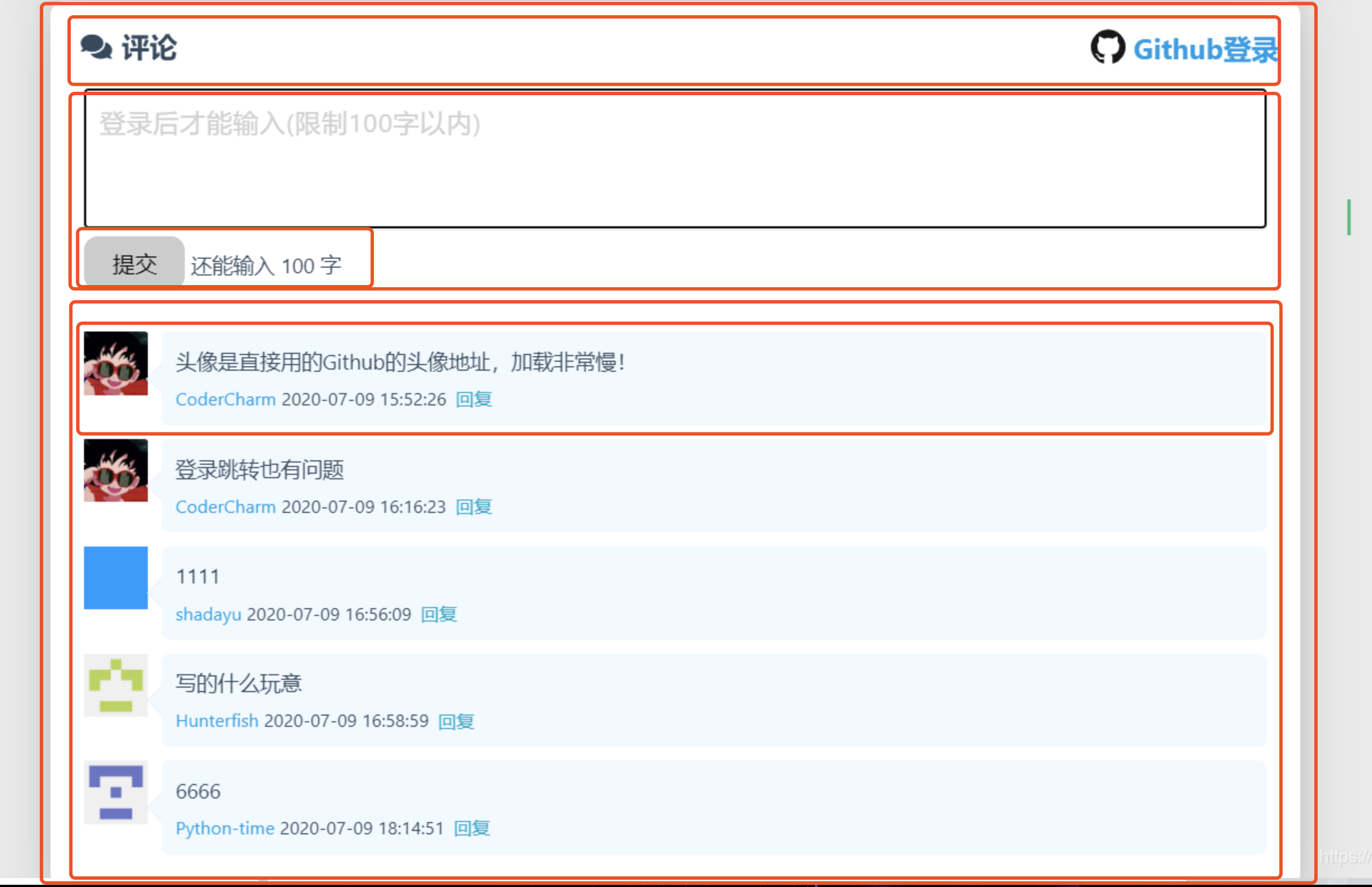1372x887 pixels.
Task: Reply to Python-time's 6666 comment
Action: coord(472,828)
